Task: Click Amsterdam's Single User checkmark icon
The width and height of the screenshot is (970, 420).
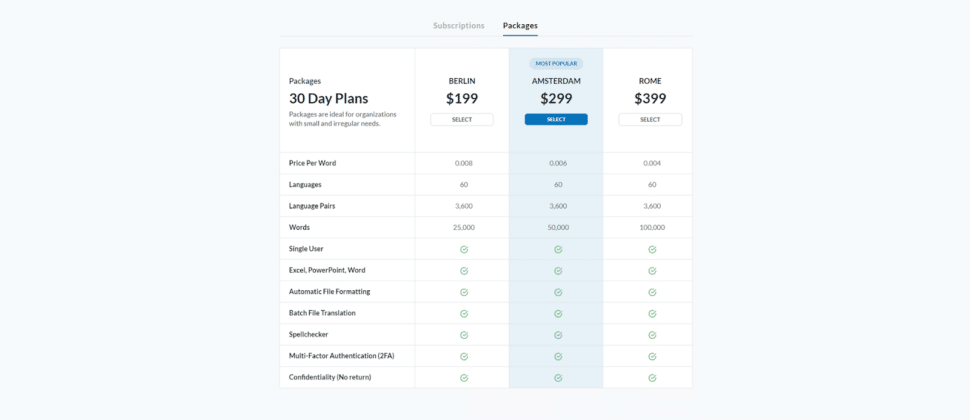Action: click(558, 249)
